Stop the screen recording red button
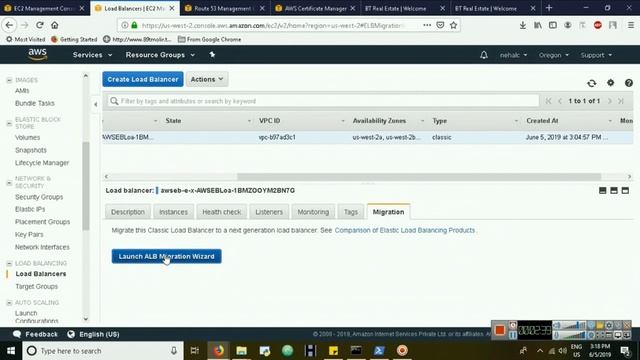The image size is (640, 360). point(500,330)
